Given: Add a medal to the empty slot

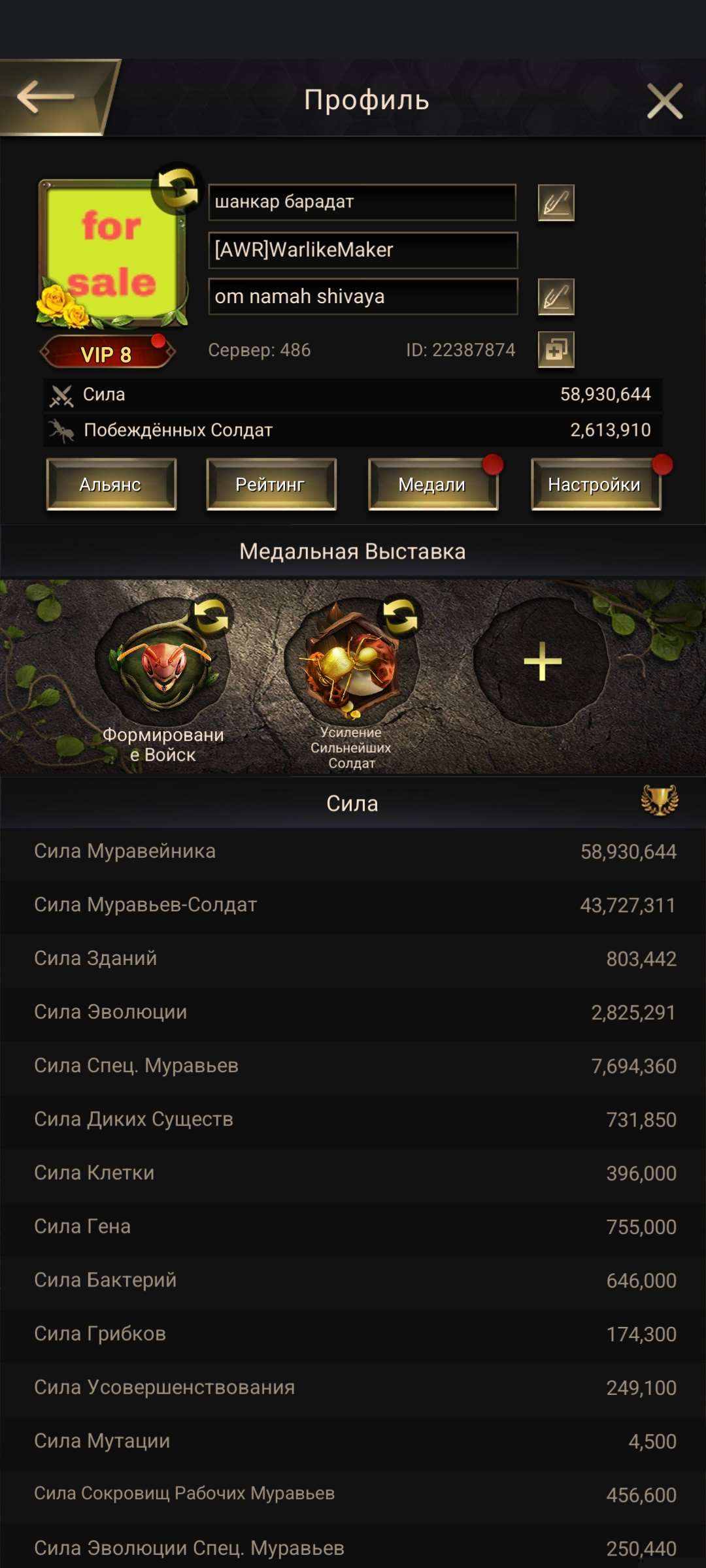Looking at the screenshot, I should (542, 661).
